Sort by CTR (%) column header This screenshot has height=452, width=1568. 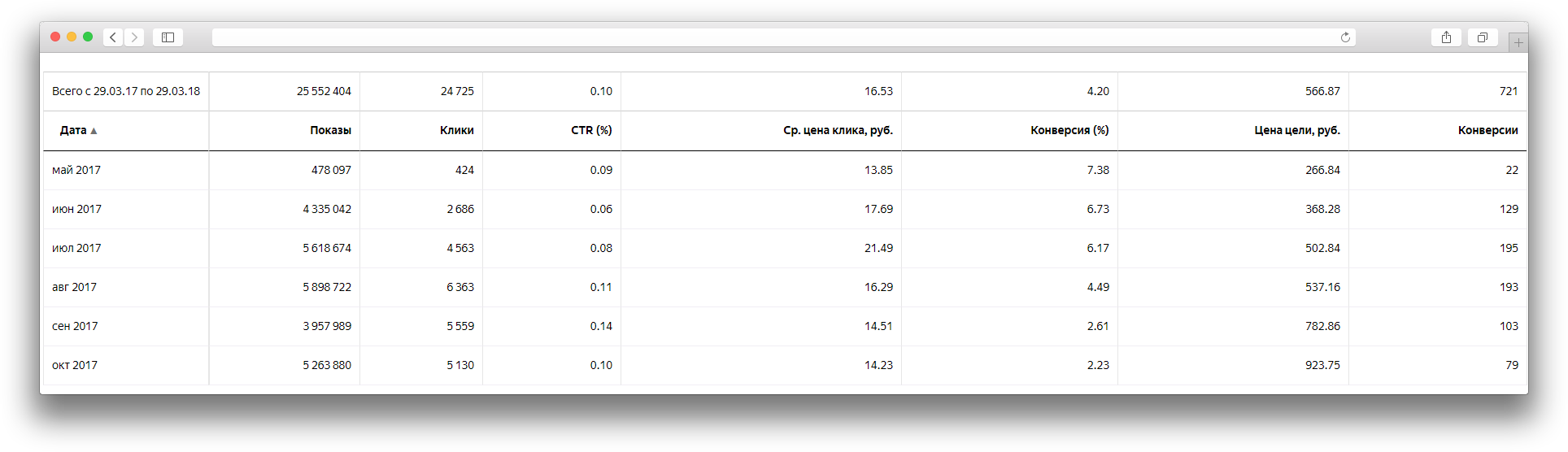[x=591, y=130]
